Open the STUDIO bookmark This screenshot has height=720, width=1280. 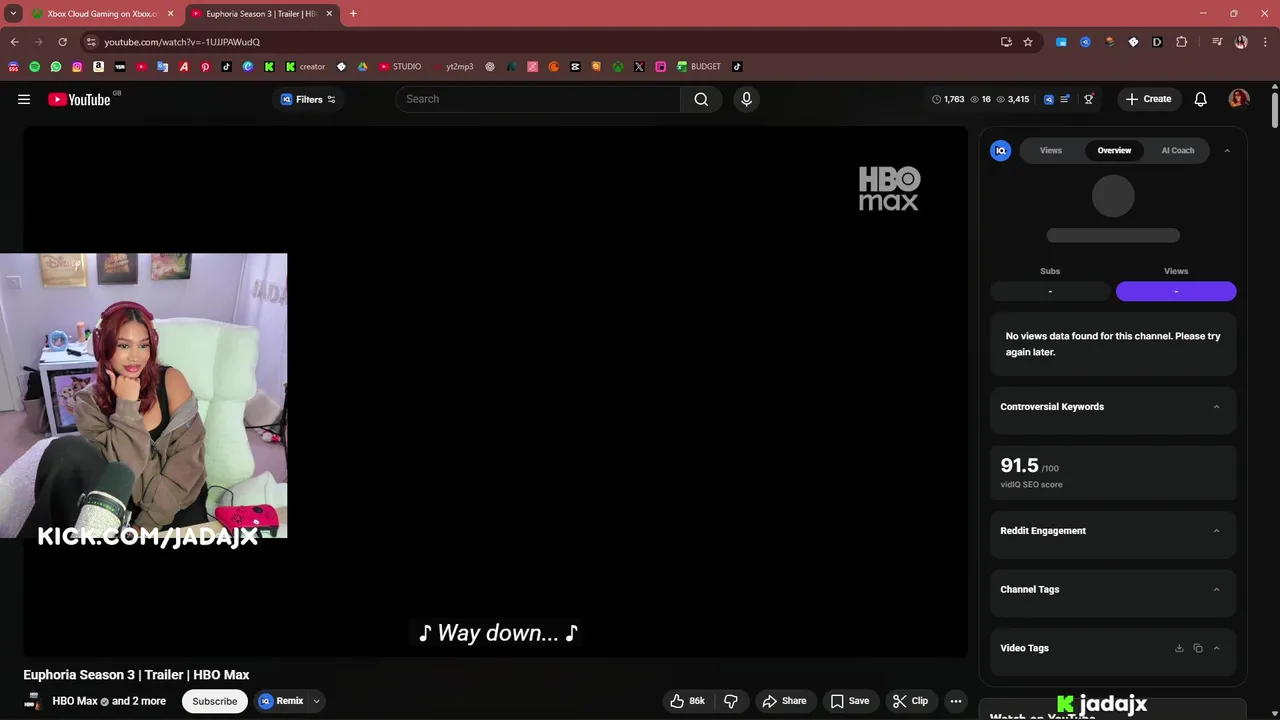tap(400, 67)
